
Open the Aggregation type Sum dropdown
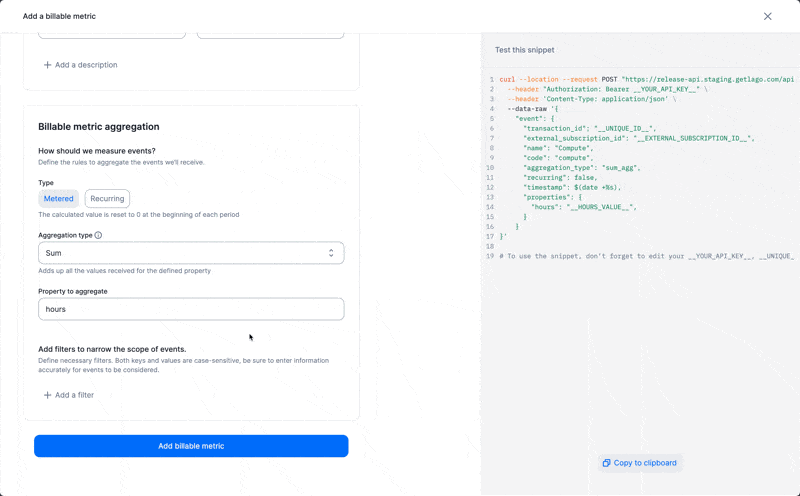(191, 253)
